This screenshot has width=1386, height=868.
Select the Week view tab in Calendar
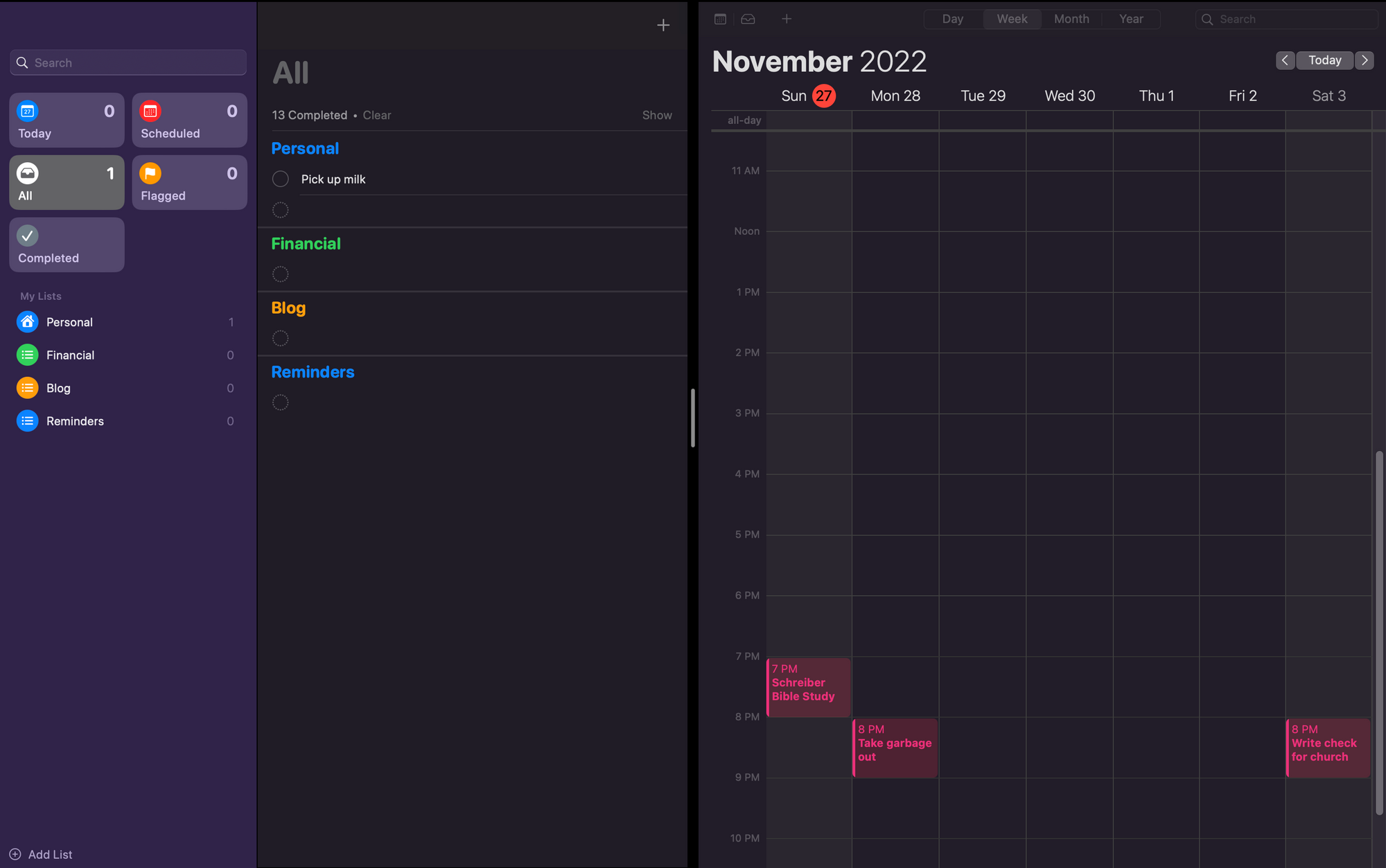[x=1011, y=18]
